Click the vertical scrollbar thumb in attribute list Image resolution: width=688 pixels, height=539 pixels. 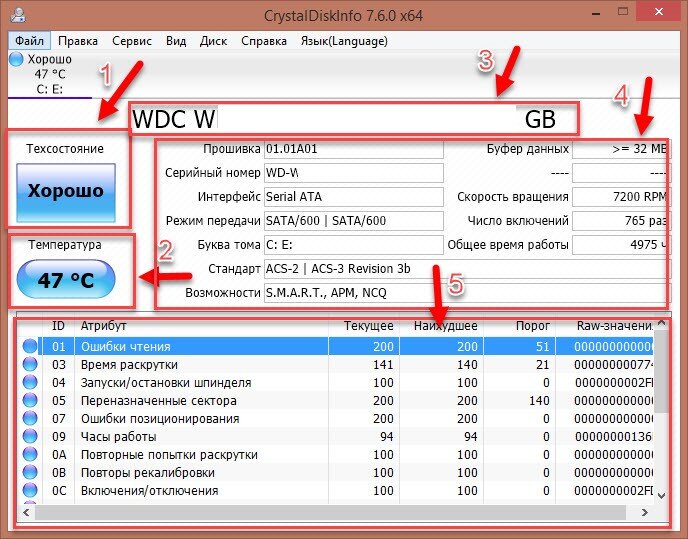[662, 371]
